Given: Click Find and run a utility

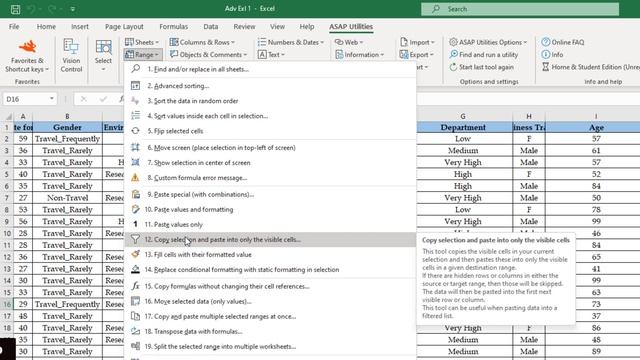Looking at the screenshot, I should pyautogui.click(x=484, y=54).
